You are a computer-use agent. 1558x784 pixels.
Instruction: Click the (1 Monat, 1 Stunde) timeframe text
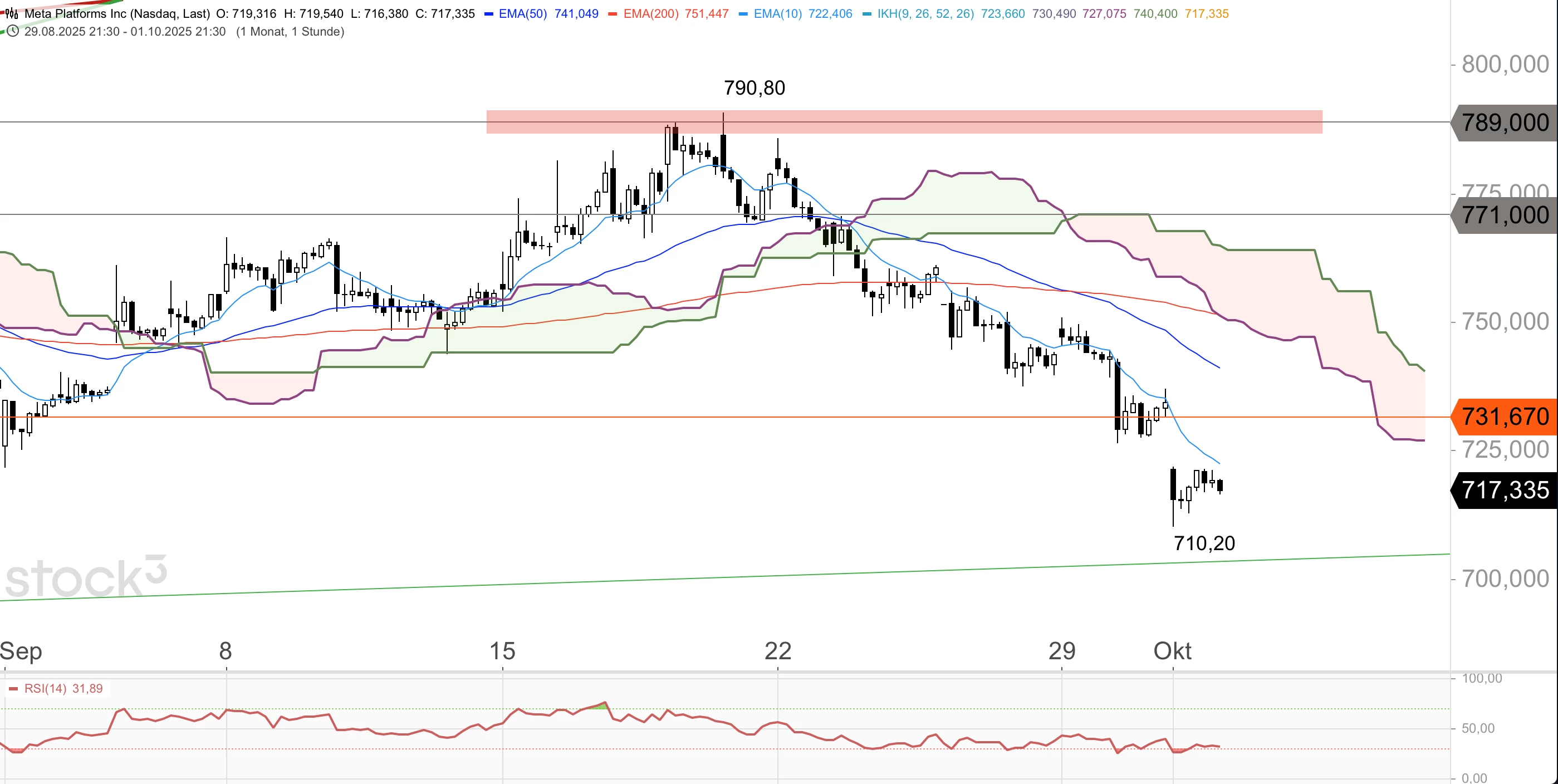point(290,31)
